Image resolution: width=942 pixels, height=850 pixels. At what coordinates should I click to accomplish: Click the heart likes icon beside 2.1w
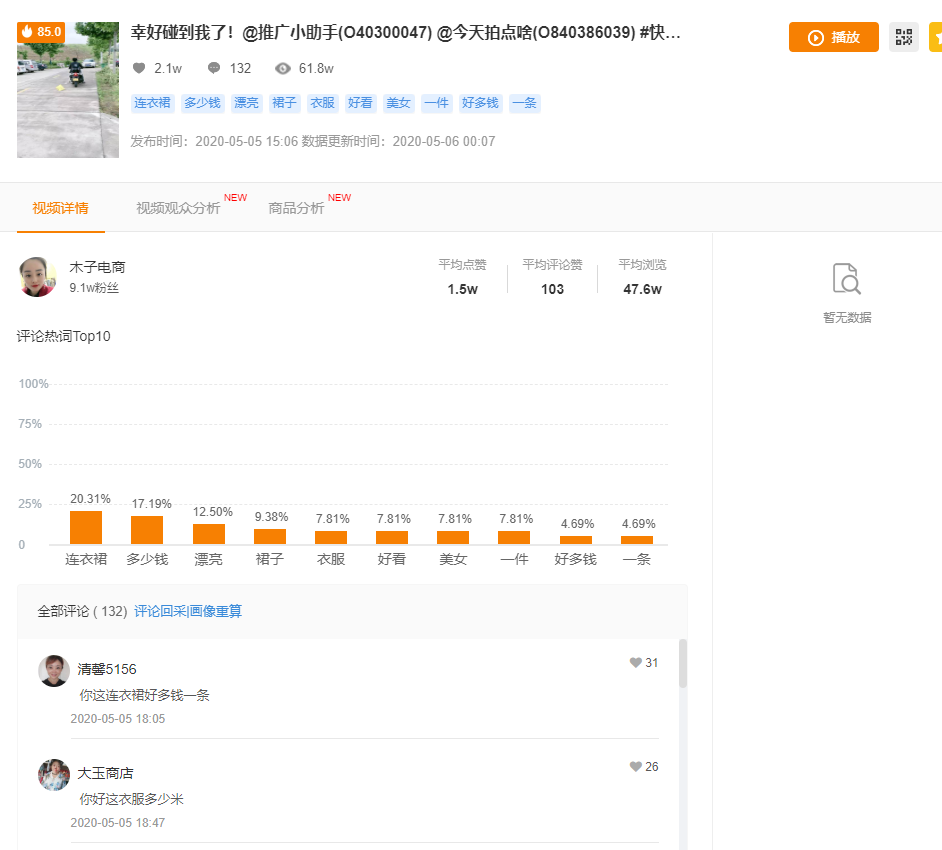click(x=139, y=68)
